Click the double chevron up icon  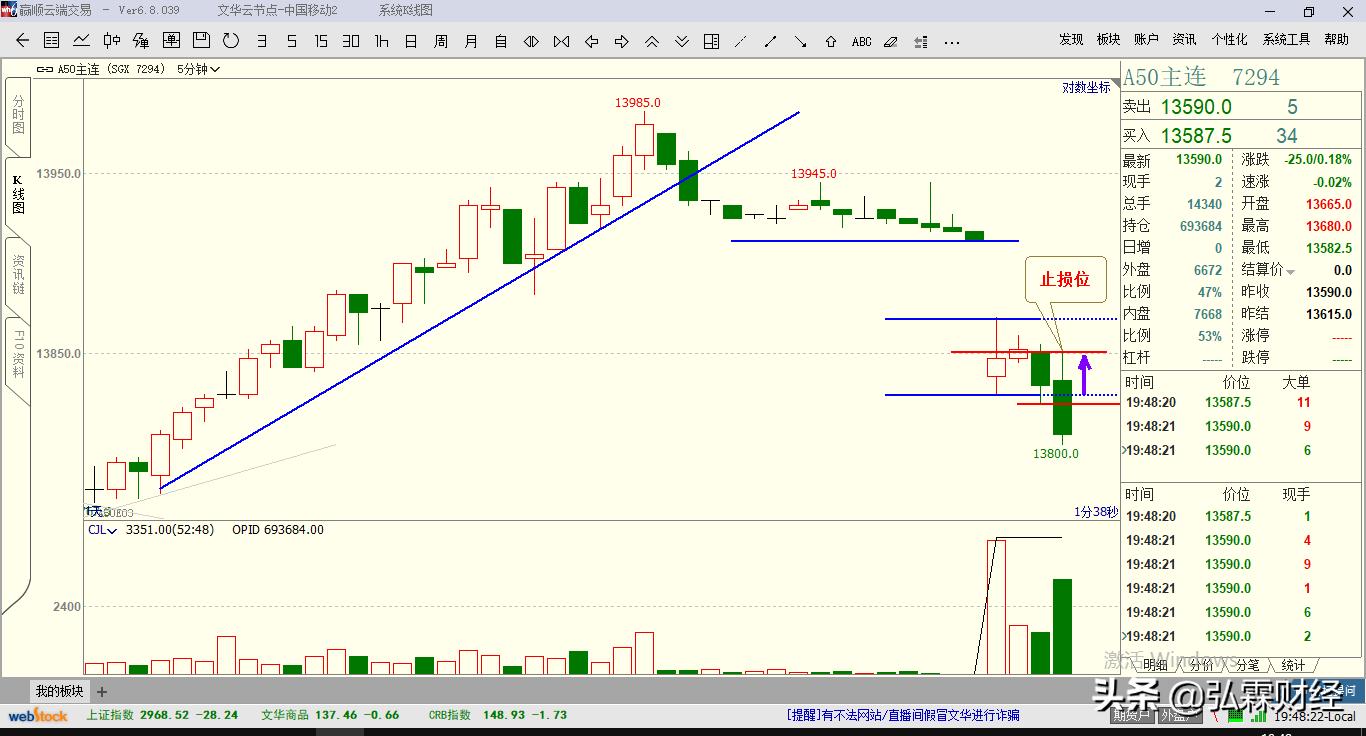pos(651,42)
